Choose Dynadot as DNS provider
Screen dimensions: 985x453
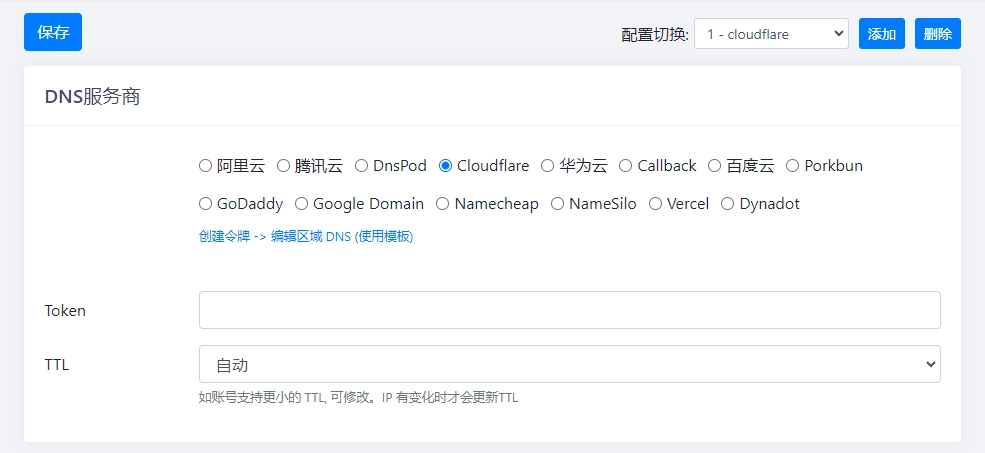[728, 204]
